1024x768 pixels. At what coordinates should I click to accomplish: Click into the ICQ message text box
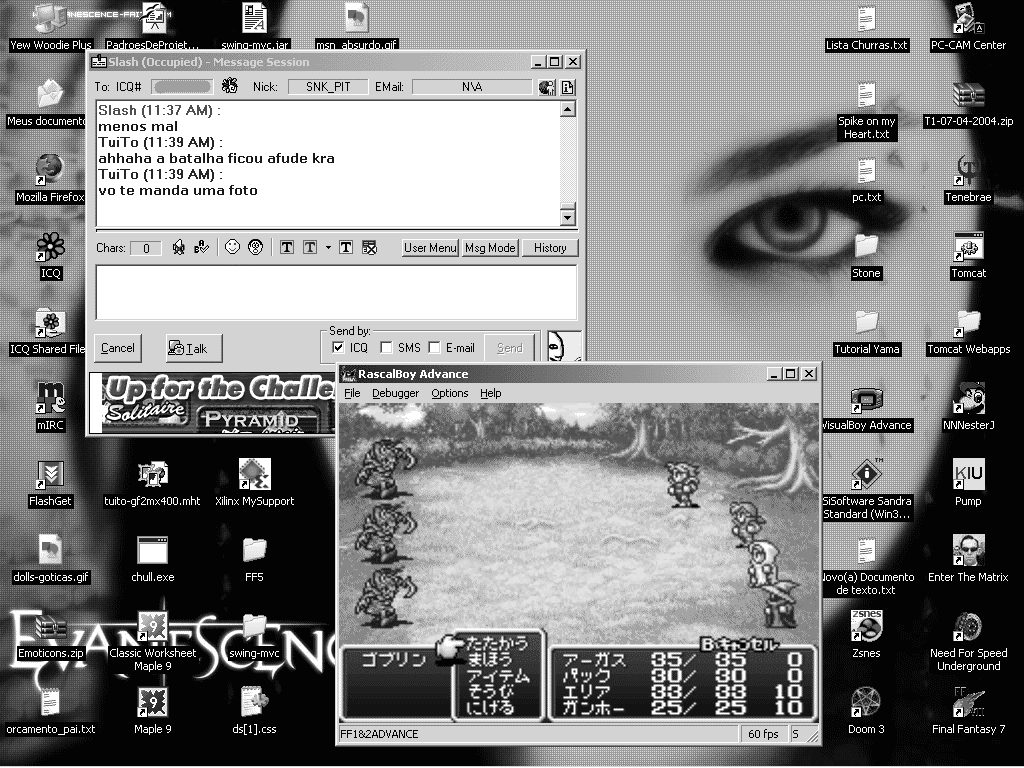point(336,292)
